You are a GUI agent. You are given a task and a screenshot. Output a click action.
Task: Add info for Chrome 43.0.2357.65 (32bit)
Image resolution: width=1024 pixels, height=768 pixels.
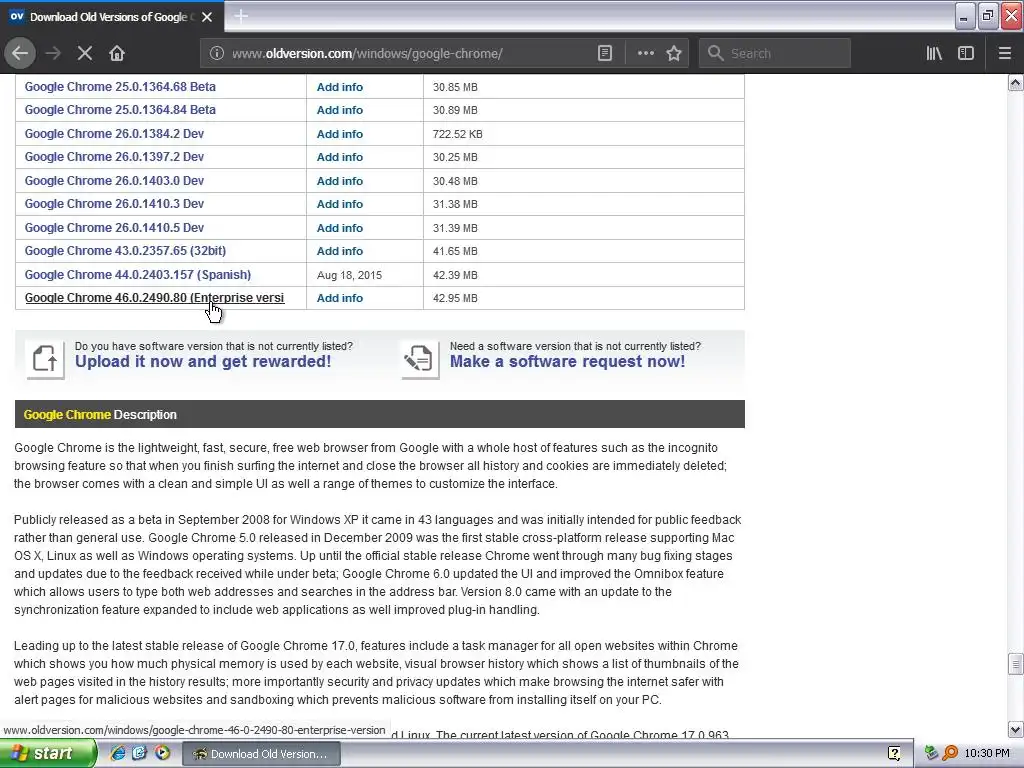pos(340,251)
